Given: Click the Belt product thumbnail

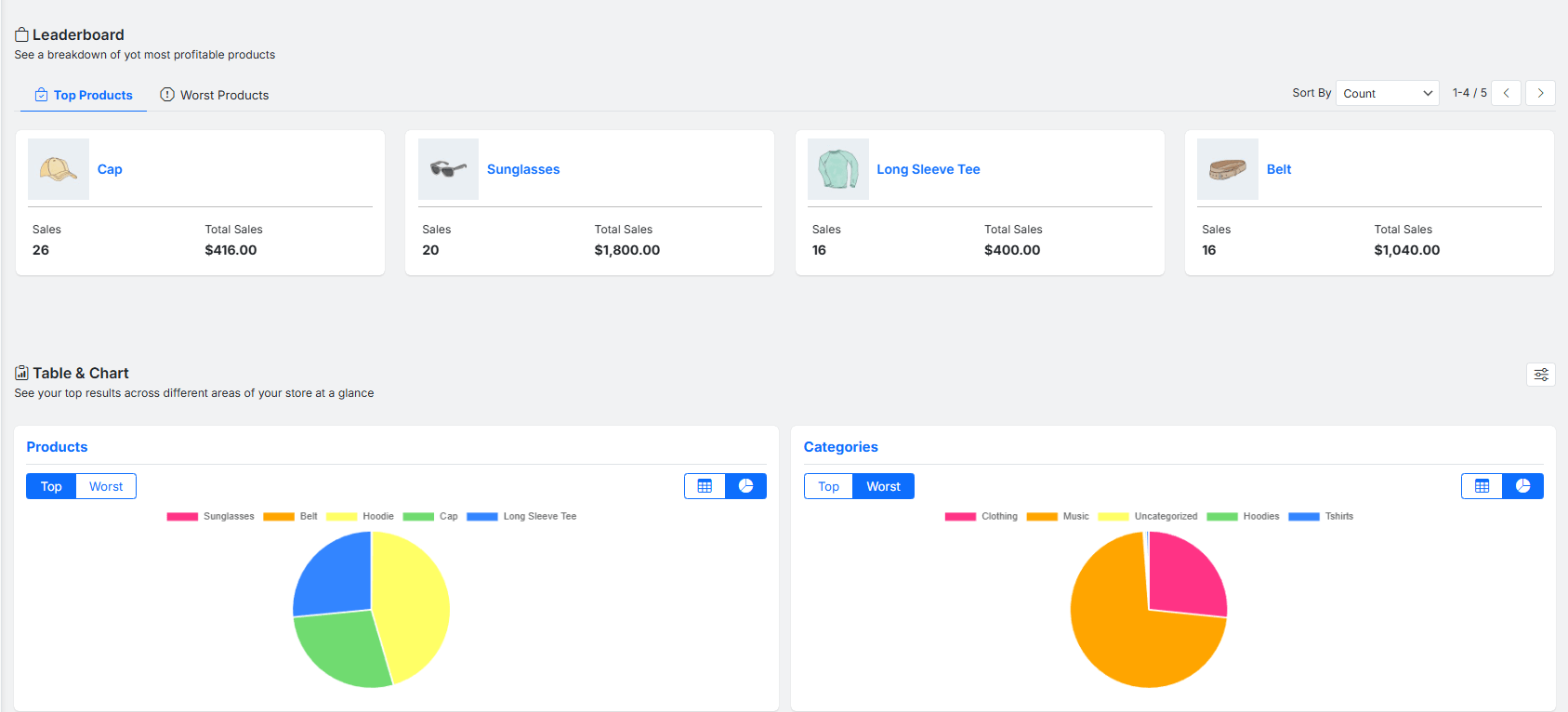Looking at the screenshot, I should pos(1228,169).
